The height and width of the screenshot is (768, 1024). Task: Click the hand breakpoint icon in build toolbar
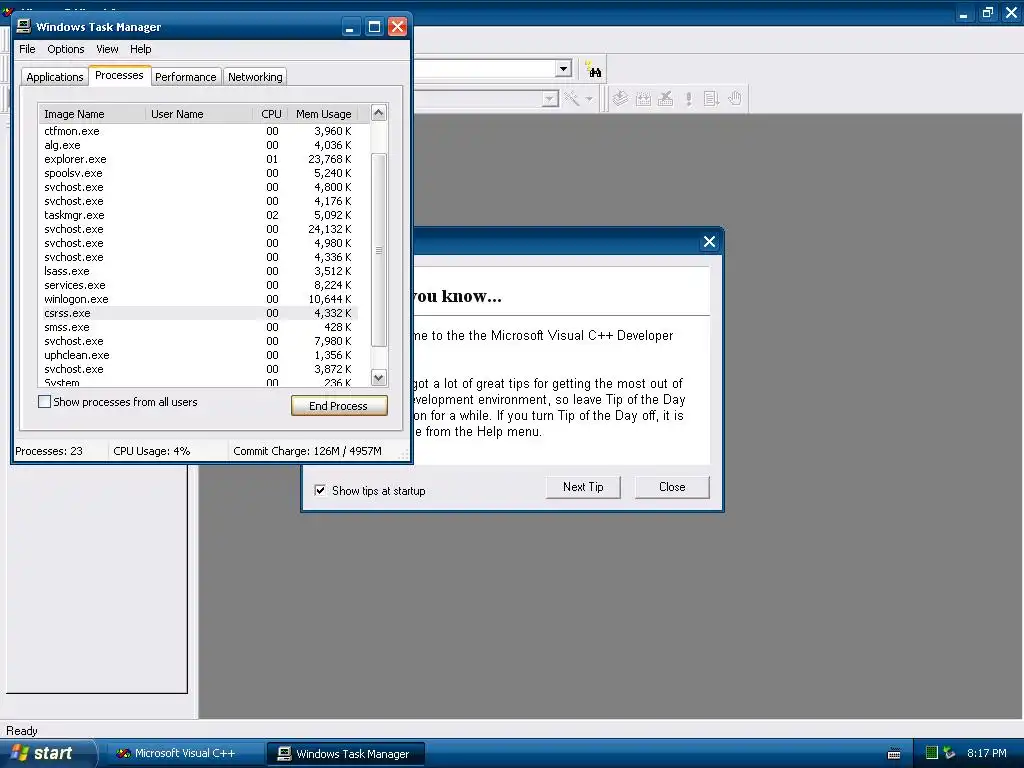point(735,99)
